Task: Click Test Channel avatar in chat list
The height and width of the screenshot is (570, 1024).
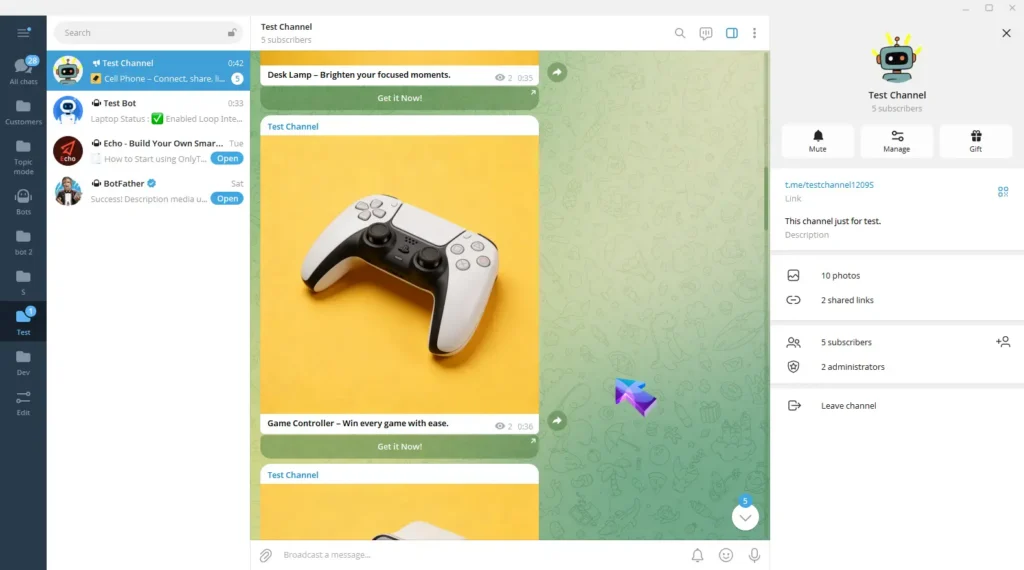Action: point(68,71)
